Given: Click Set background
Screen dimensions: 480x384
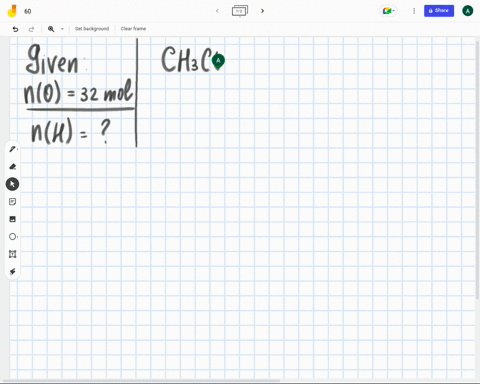Looking at the screenshot, I should (x=92, y=29).
